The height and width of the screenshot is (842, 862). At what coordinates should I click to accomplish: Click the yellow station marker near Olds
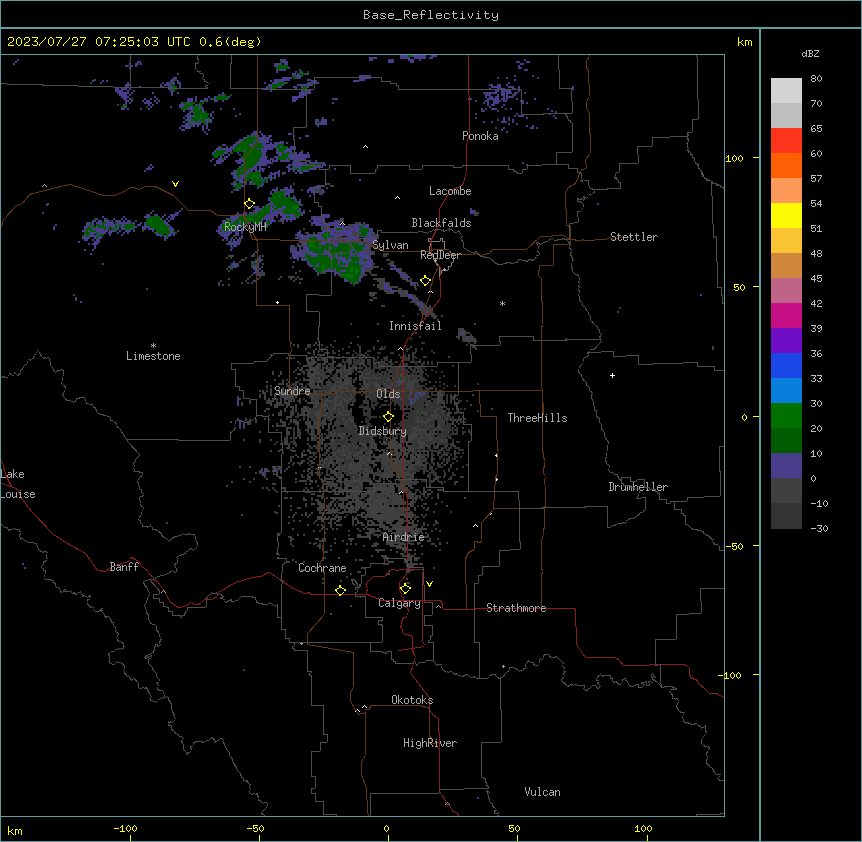click(x=388, y=417)
